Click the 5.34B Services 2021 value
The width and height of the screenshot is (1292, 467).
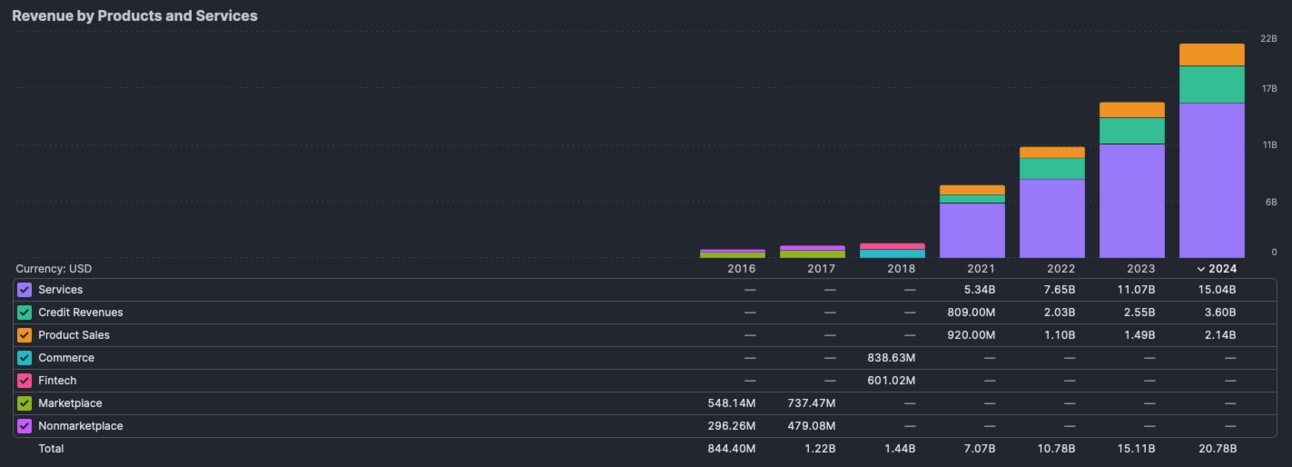[x=980, y=290]
